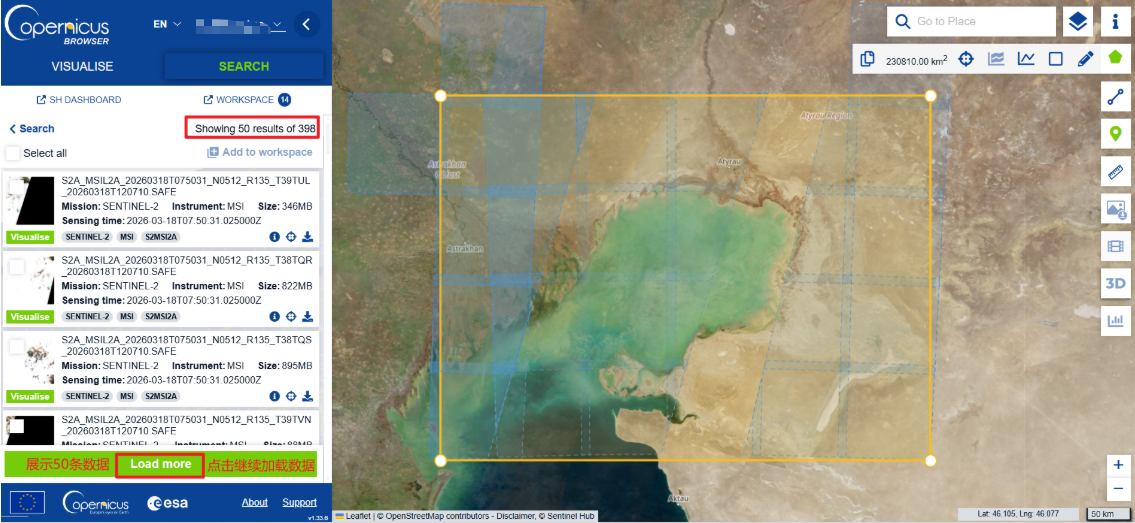
Task: Show product info for the T38TQR result
Action: 274,316
